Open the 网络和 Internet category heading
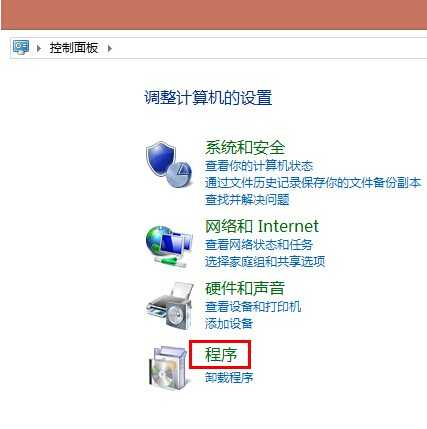The width and height of the screenshot is (427, 429). 262,226
